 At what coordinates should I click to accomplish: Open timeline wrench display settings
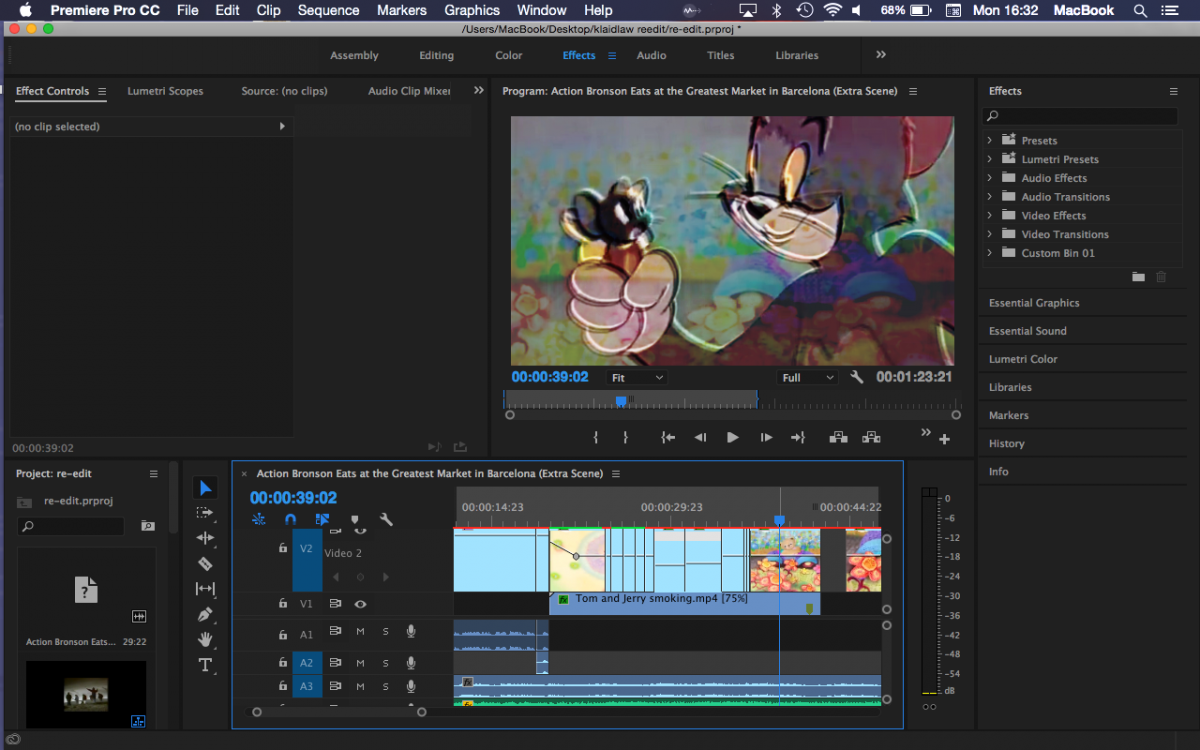(x=386, y=520)
